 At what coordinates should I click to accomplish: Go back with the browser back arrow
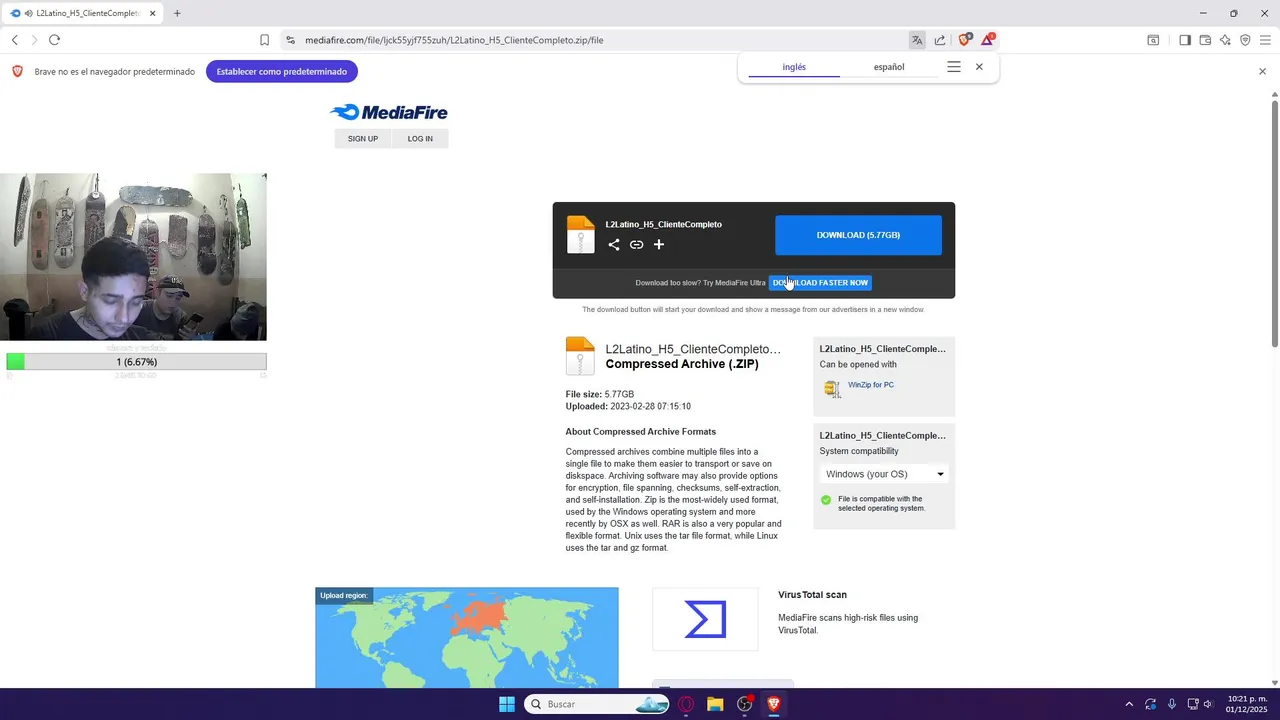15,40
